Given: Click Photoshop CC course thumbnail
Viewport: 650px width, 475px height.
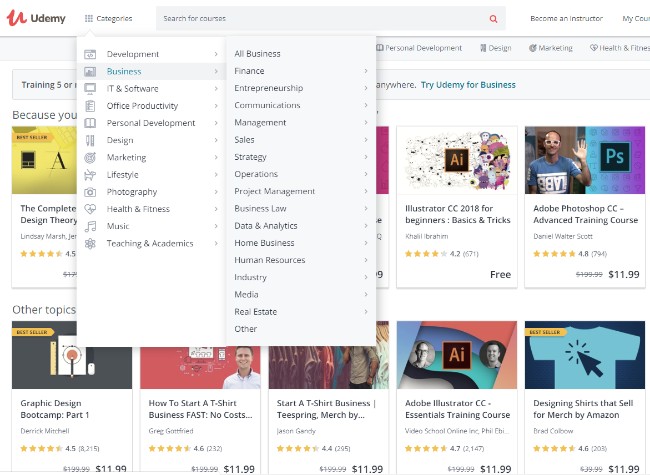Looking at the screenshot, I should [585, 160].
